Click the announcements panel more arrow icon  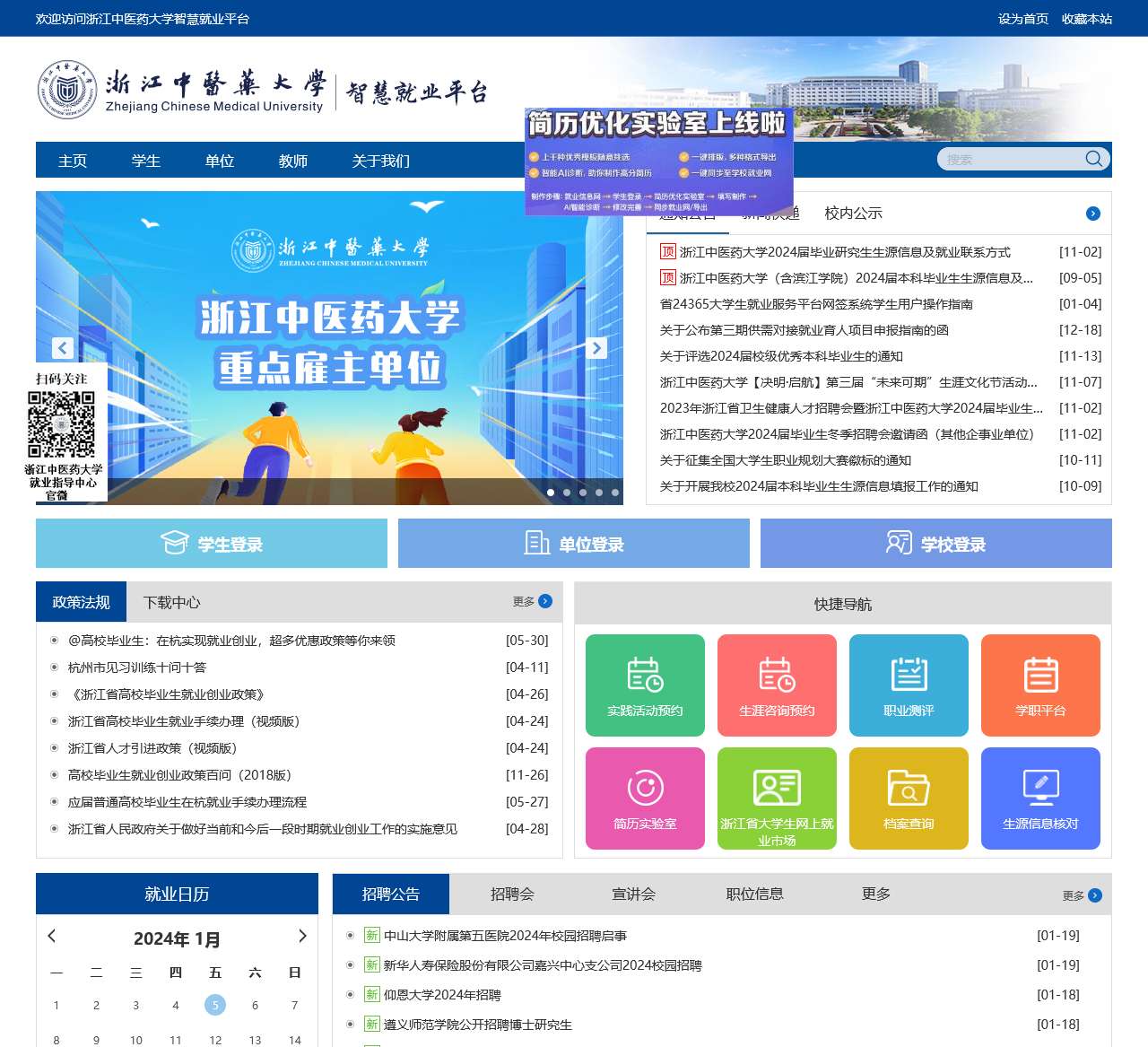1092,214
